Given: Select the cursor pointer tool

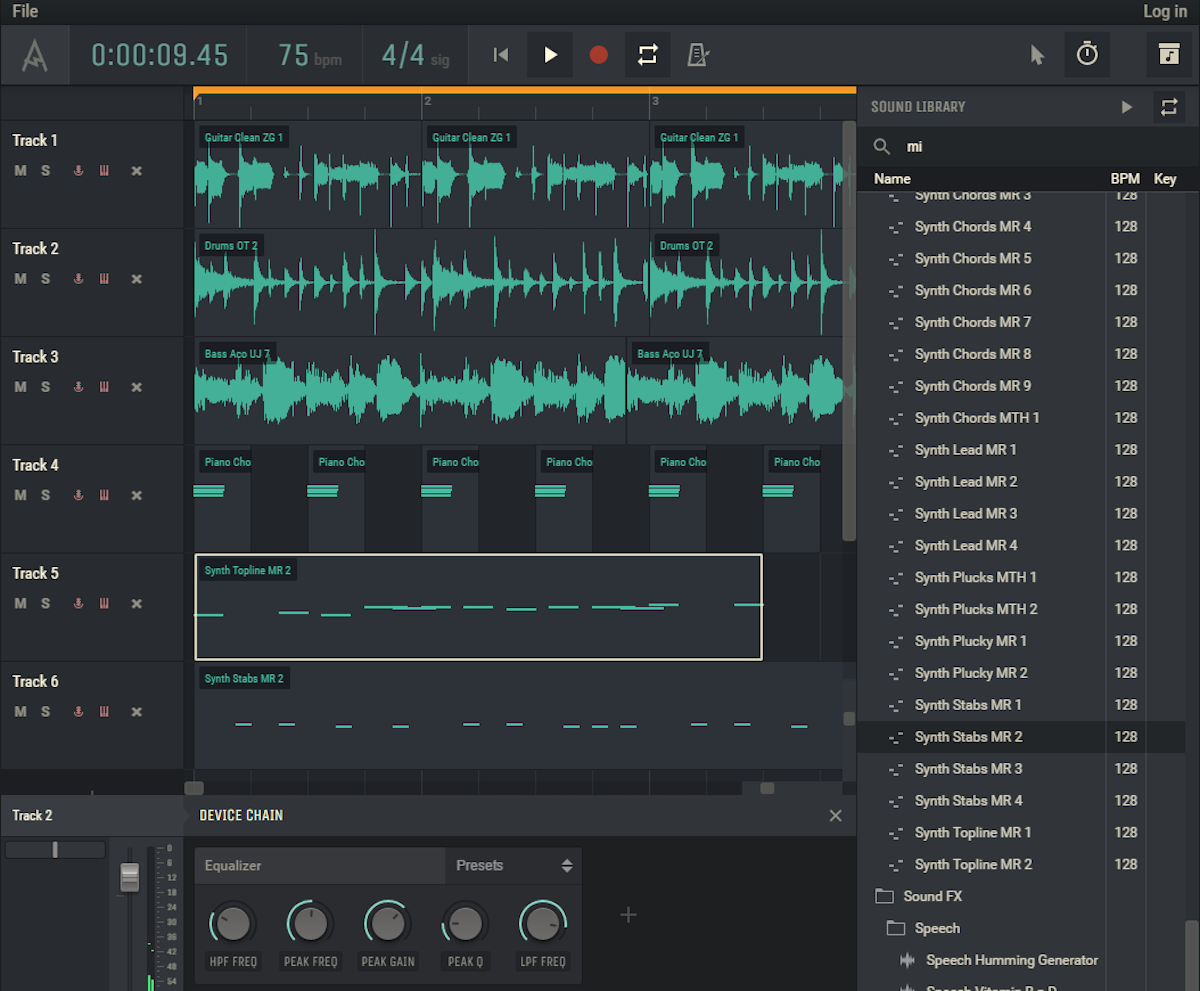Looking at the screenshot, I should [1037, 55].
